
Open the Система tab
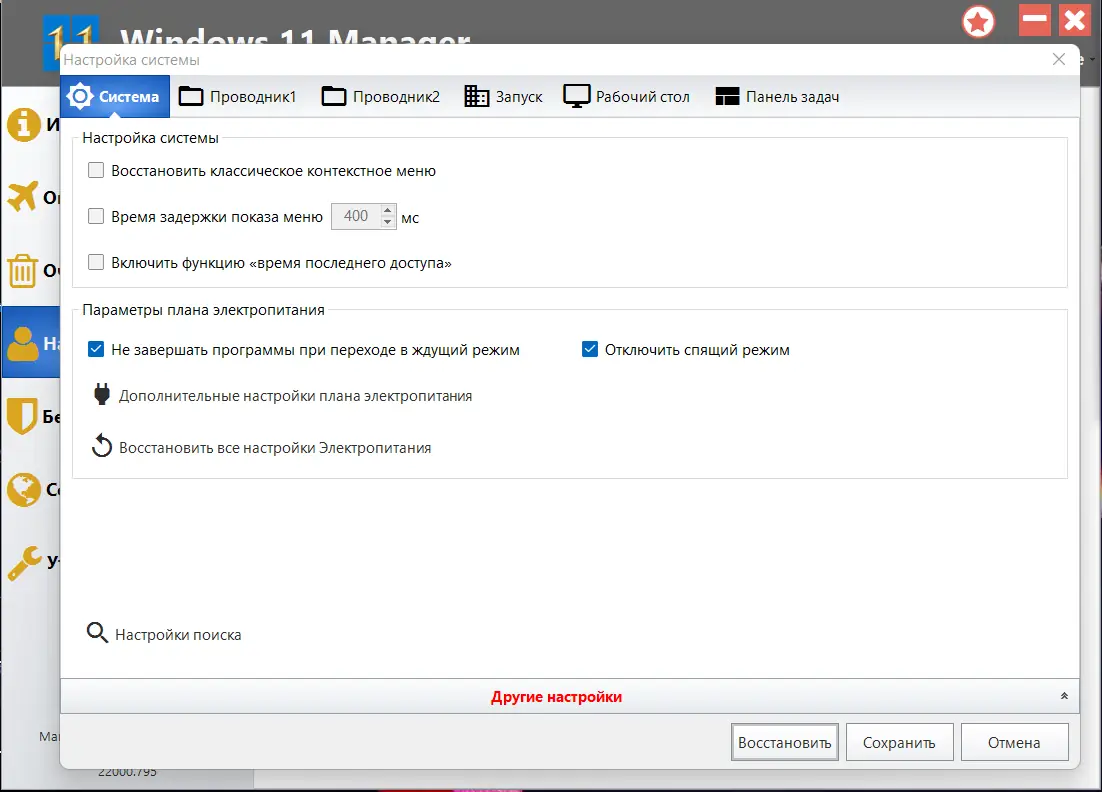point(115,96)
